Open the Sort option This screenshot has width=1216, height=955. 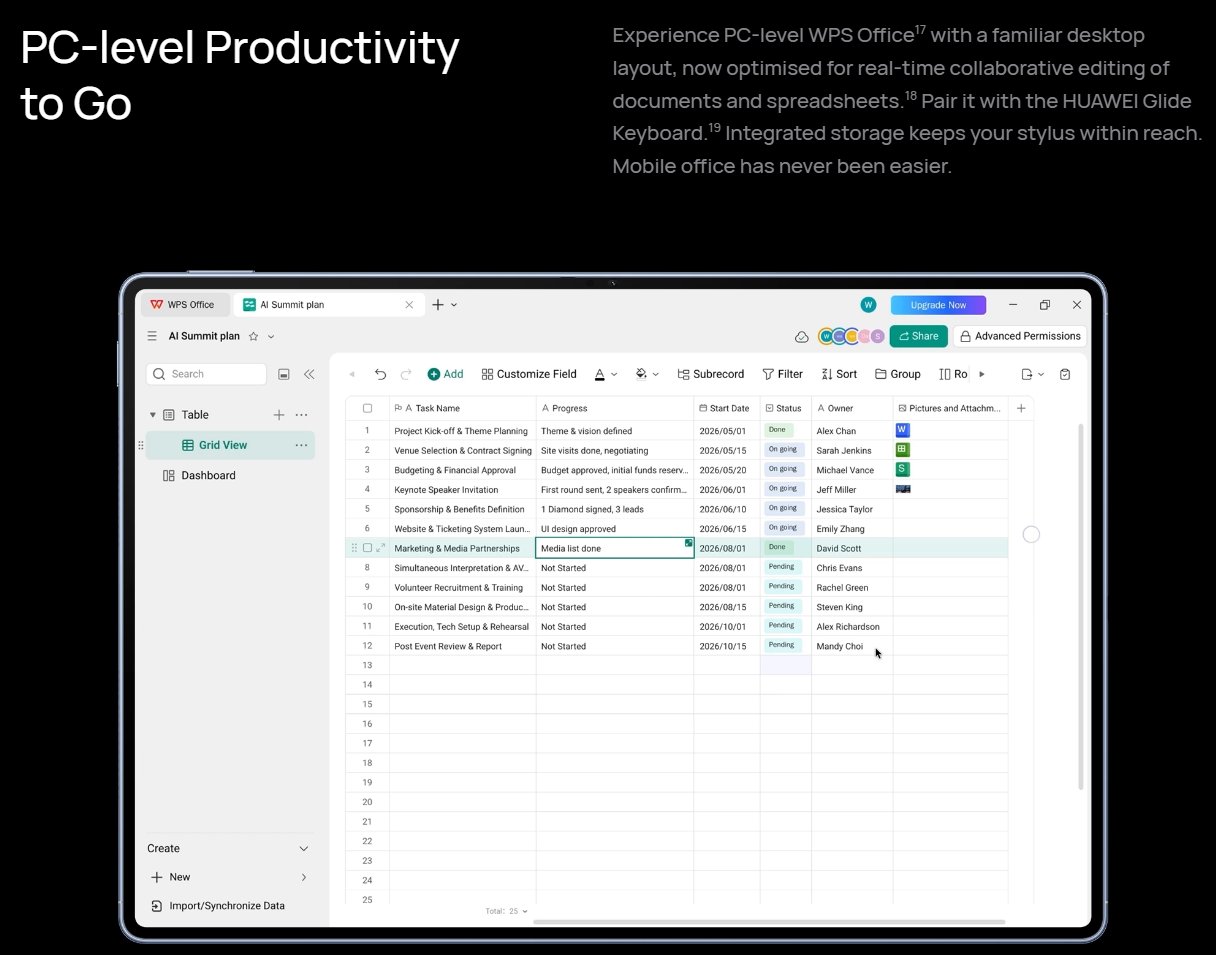839,374
